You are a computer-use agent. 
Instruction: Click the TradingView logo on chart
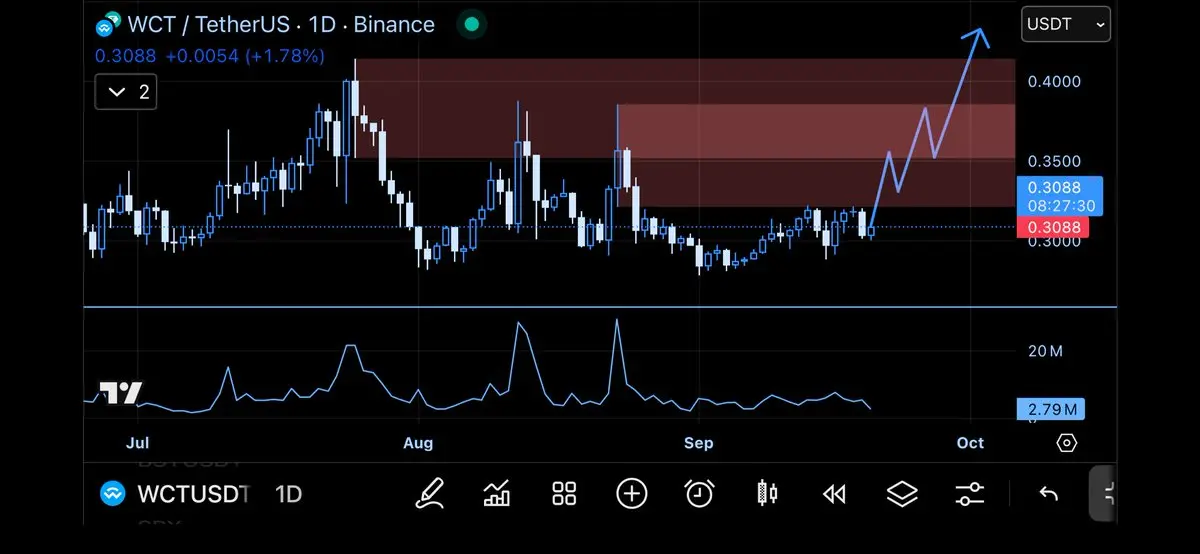[x=121, y=393]
